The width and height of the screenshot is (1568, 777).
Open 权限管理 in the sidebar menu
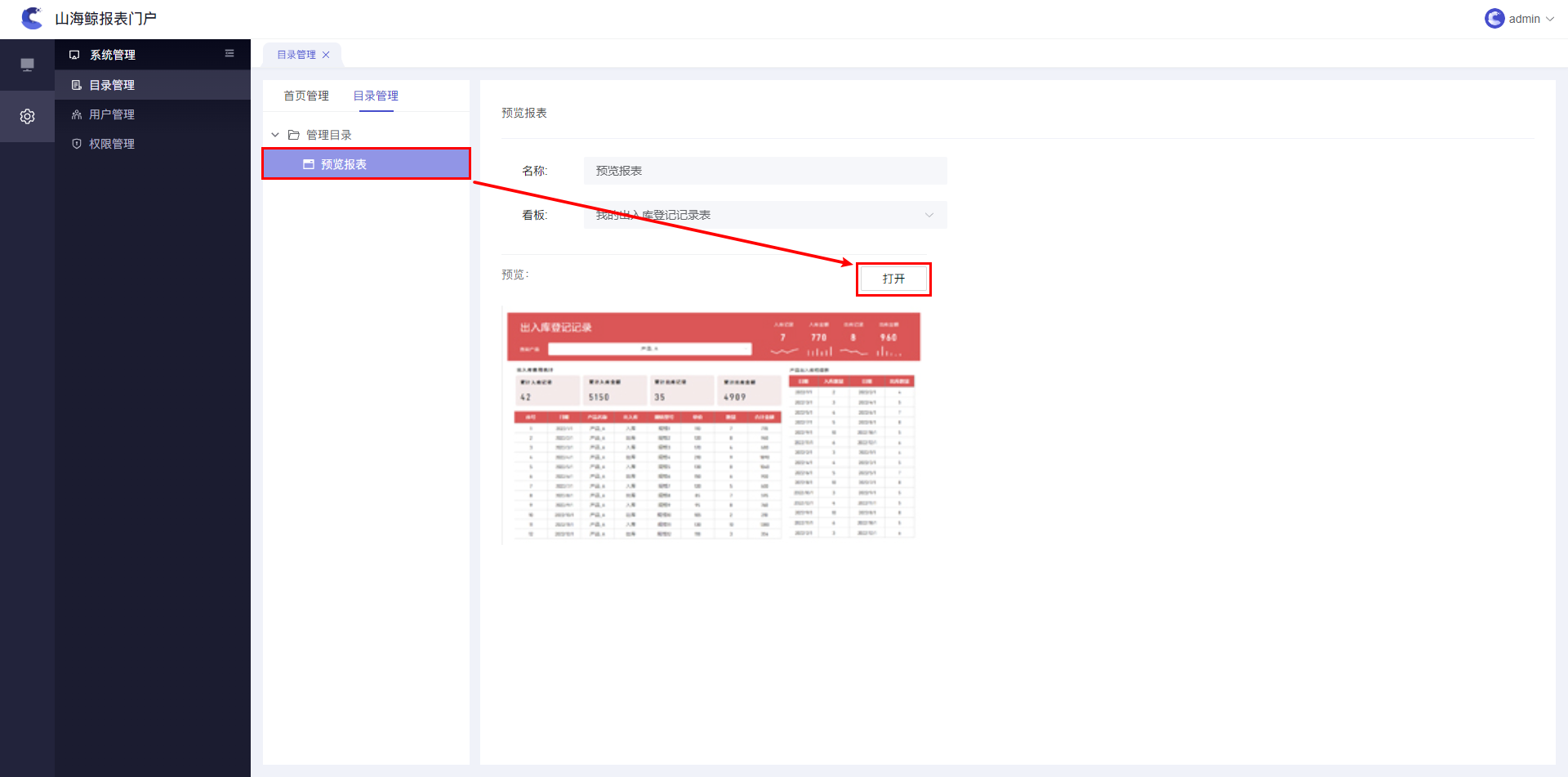click(x=153, y=144)
